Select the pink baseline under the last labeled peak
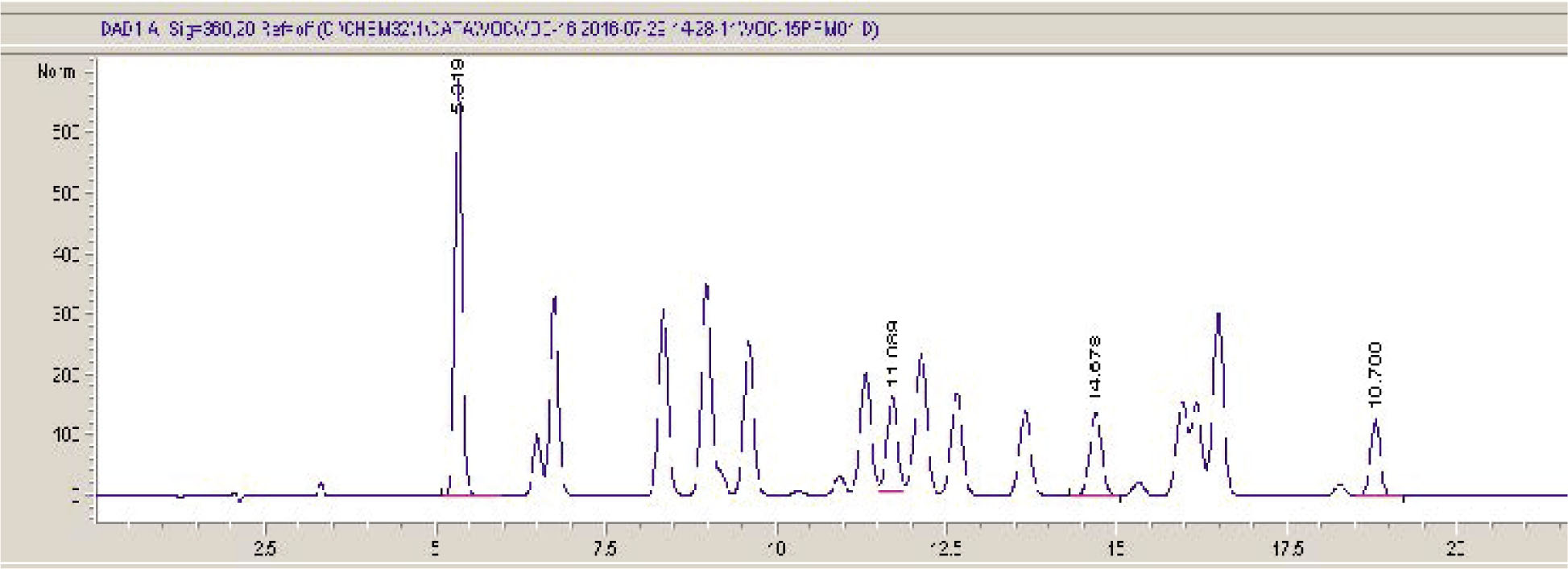1568x569 pixels. 1376,496
